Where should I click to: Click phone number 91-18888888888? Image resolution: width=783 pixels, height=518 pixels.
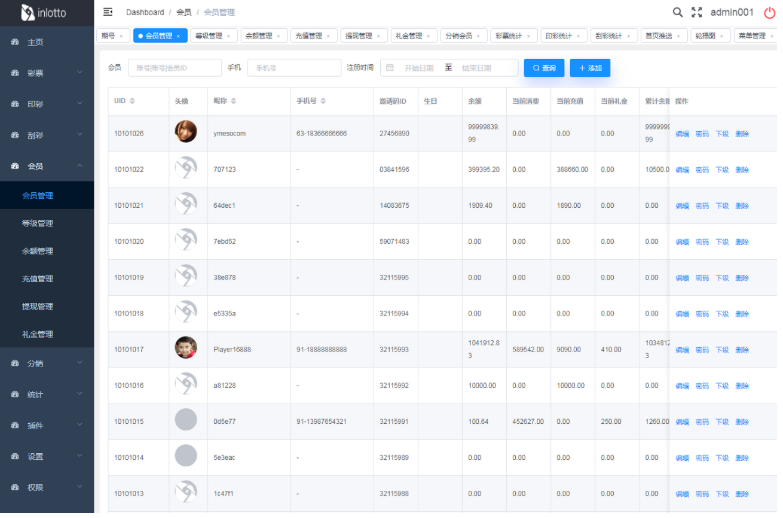(322, 349)
